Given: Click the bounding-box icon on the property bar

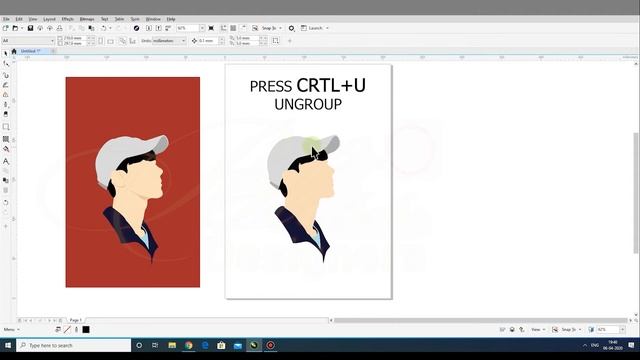Looking at the screenshot, I should click(x=276, y=41).
